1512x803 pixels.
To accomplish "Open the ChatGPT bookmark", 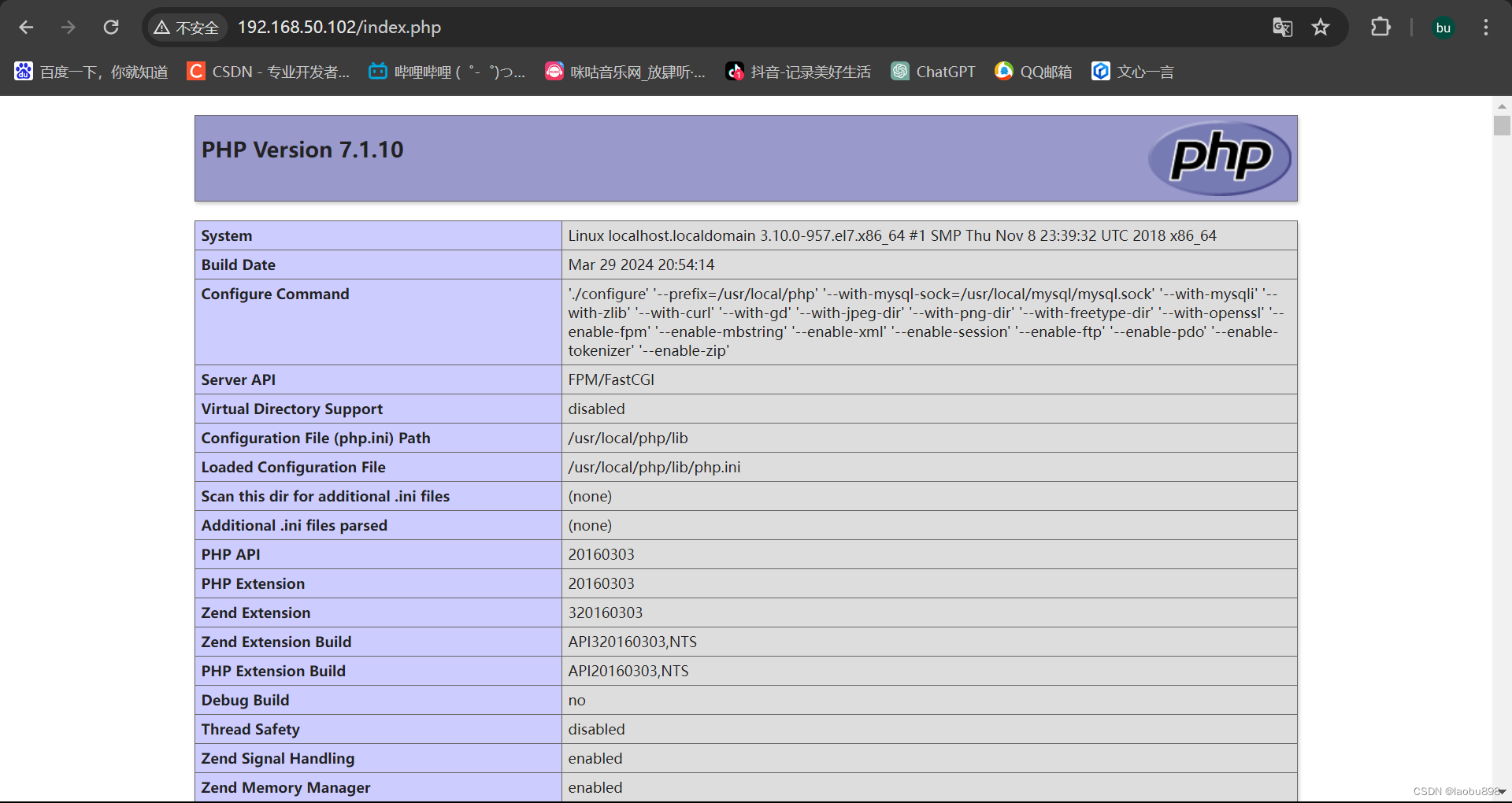I will coord(933,72).
